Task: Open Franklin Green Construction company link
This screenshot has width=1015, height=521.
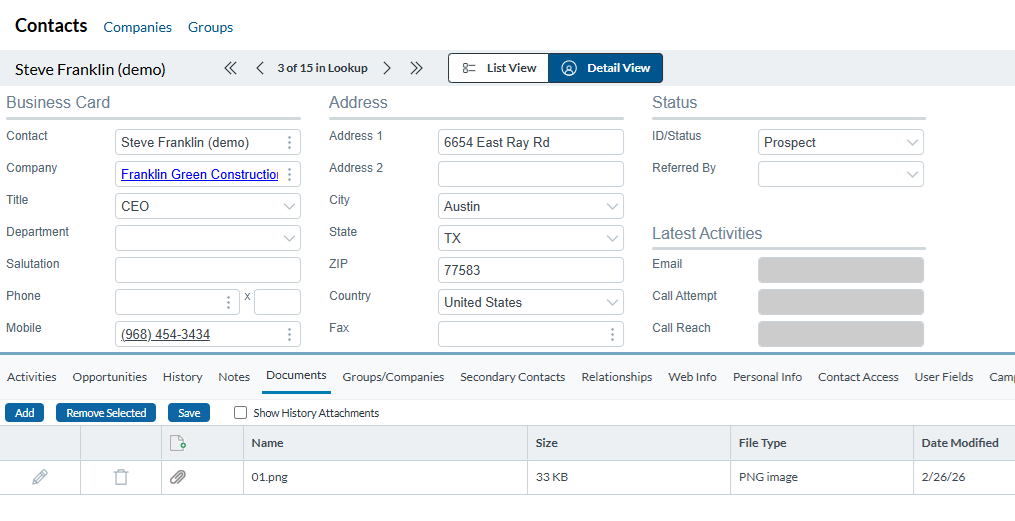Action: (199, 174)
